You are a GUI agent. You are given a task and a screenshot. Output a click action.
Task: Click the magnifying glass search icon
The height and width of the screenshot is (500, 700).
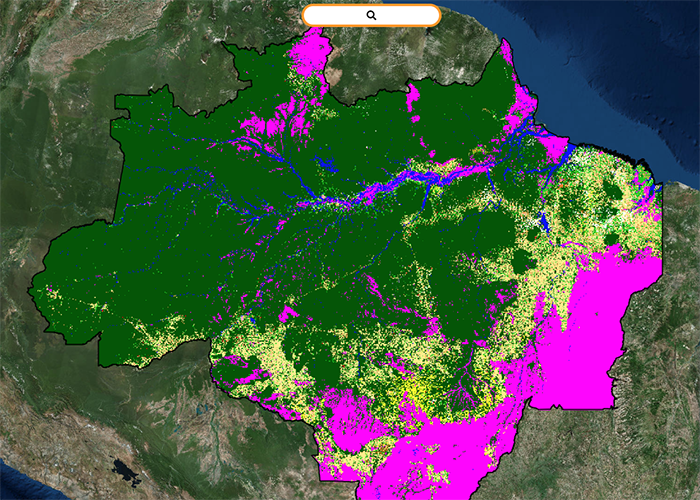(x=371, y=16)
